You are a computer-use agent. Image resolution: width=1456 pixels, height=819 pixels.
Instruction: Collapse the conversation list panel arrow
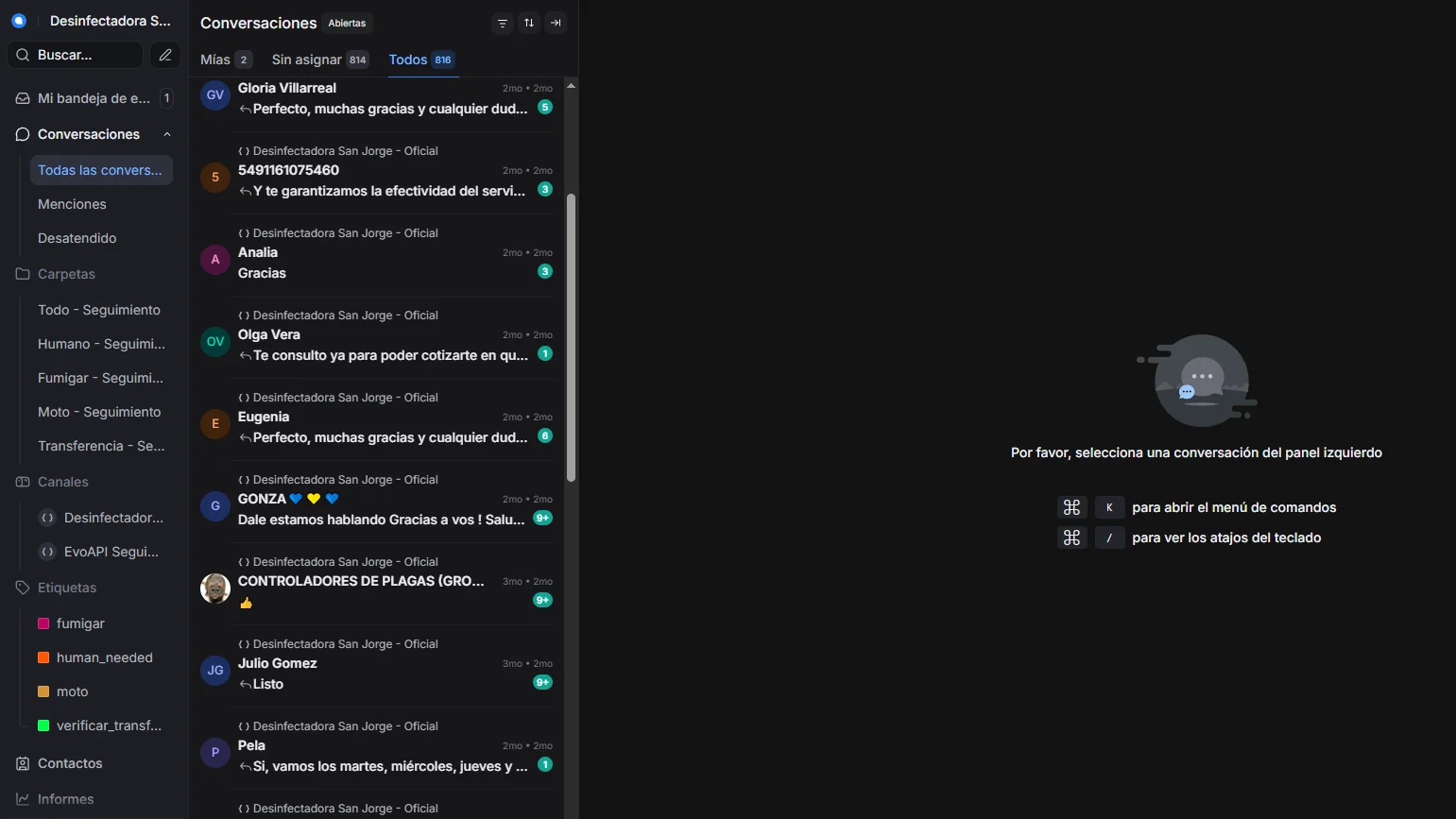[556, 23]
